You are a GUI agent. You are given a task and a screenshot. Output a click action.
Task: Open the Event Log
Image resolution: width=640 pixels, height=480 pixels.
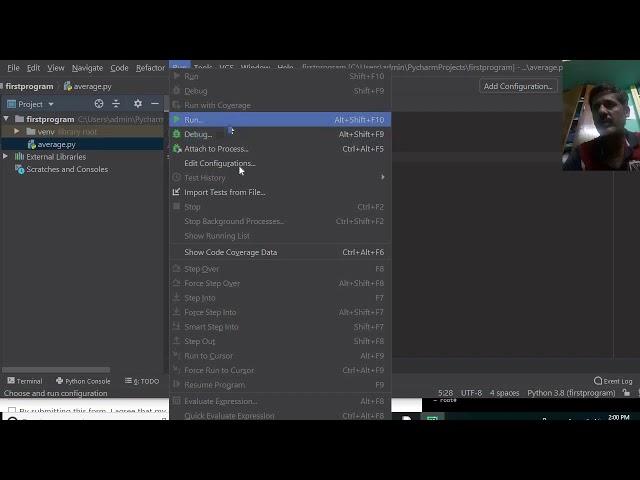[613, 381]
